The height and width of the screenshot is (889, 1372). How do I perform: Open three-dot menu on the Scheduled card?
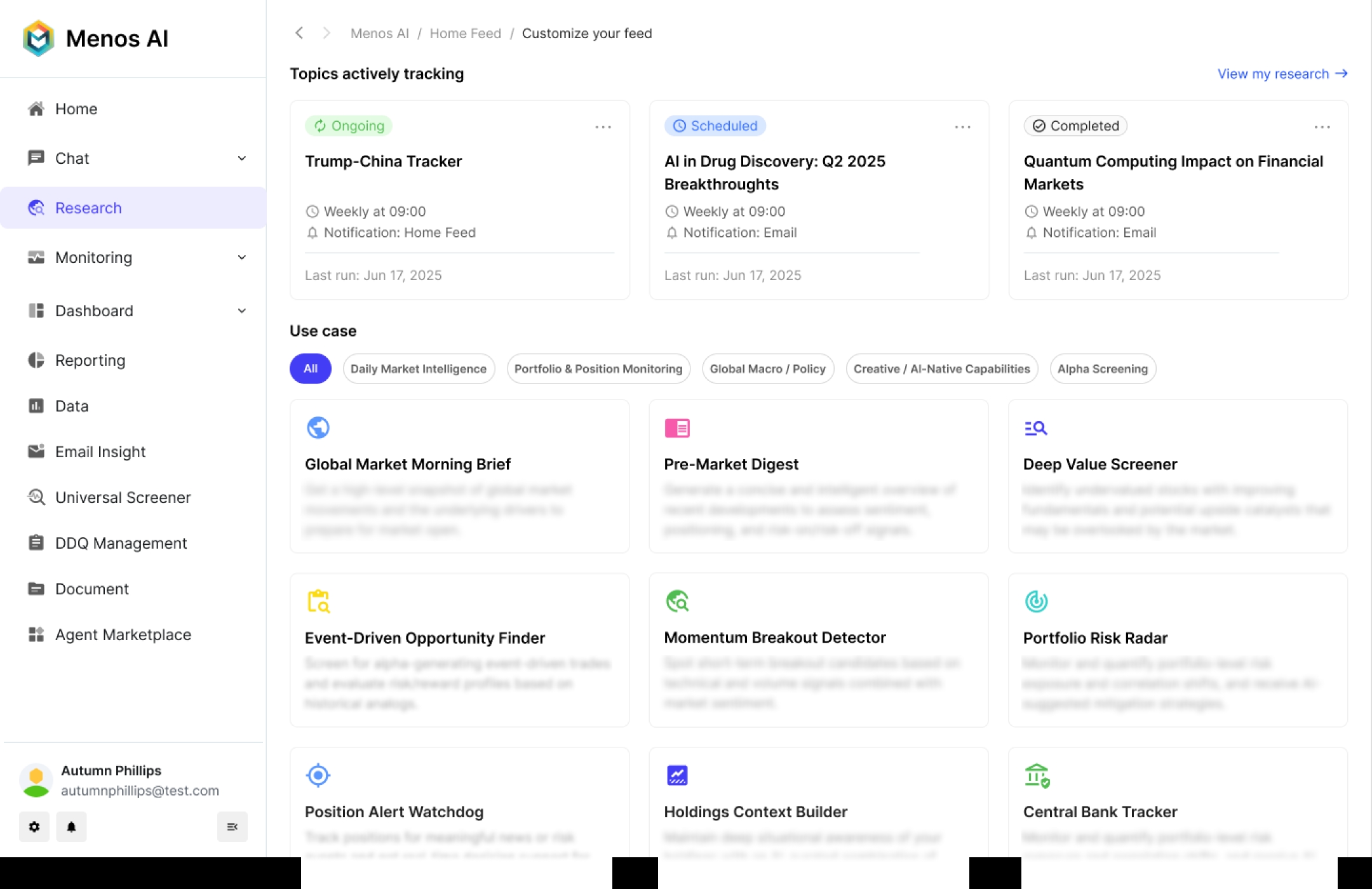tap(962, 127)
